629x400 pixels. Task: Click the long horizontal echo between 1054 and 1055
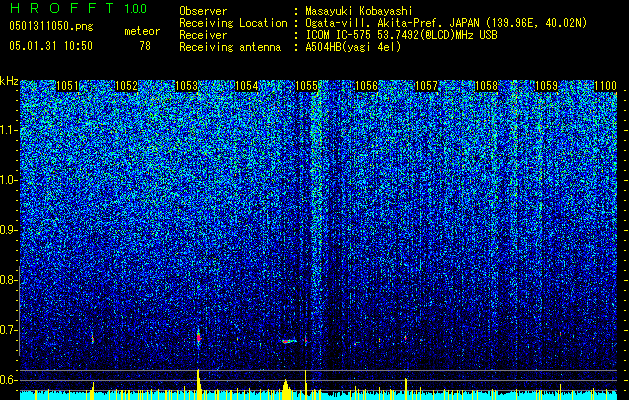pos(289,341)
